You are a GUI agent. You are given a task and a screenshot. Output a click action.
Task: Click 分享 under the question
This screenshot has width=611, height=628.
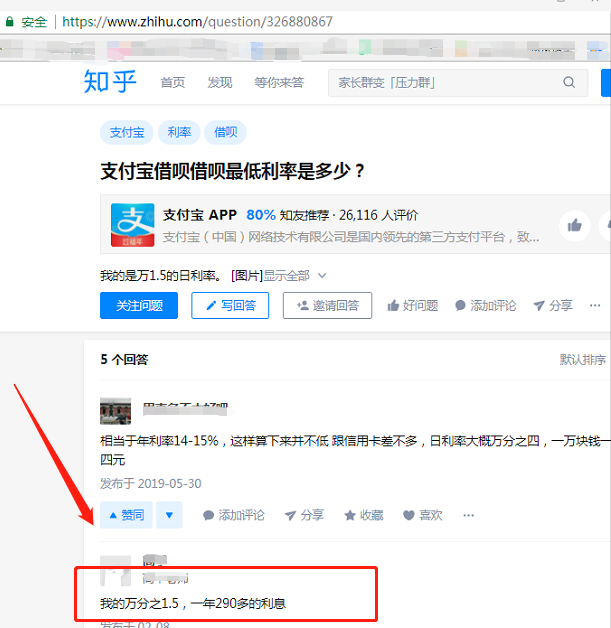(x=553, y=306)
